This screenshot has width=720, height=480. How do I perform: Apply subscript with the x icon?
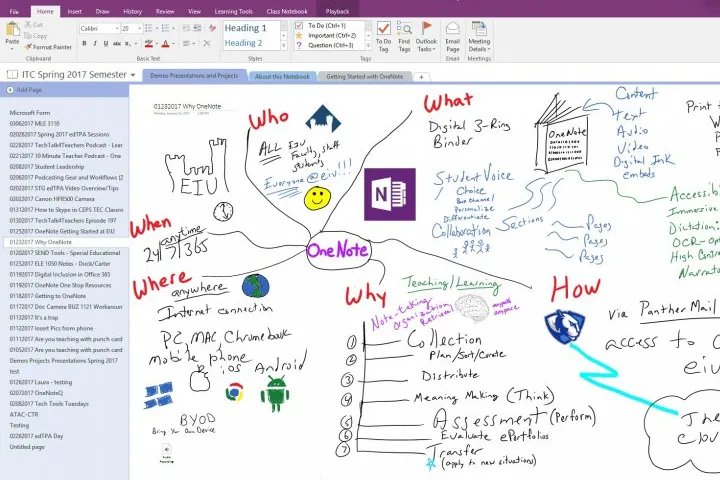(x=128, y=43)
